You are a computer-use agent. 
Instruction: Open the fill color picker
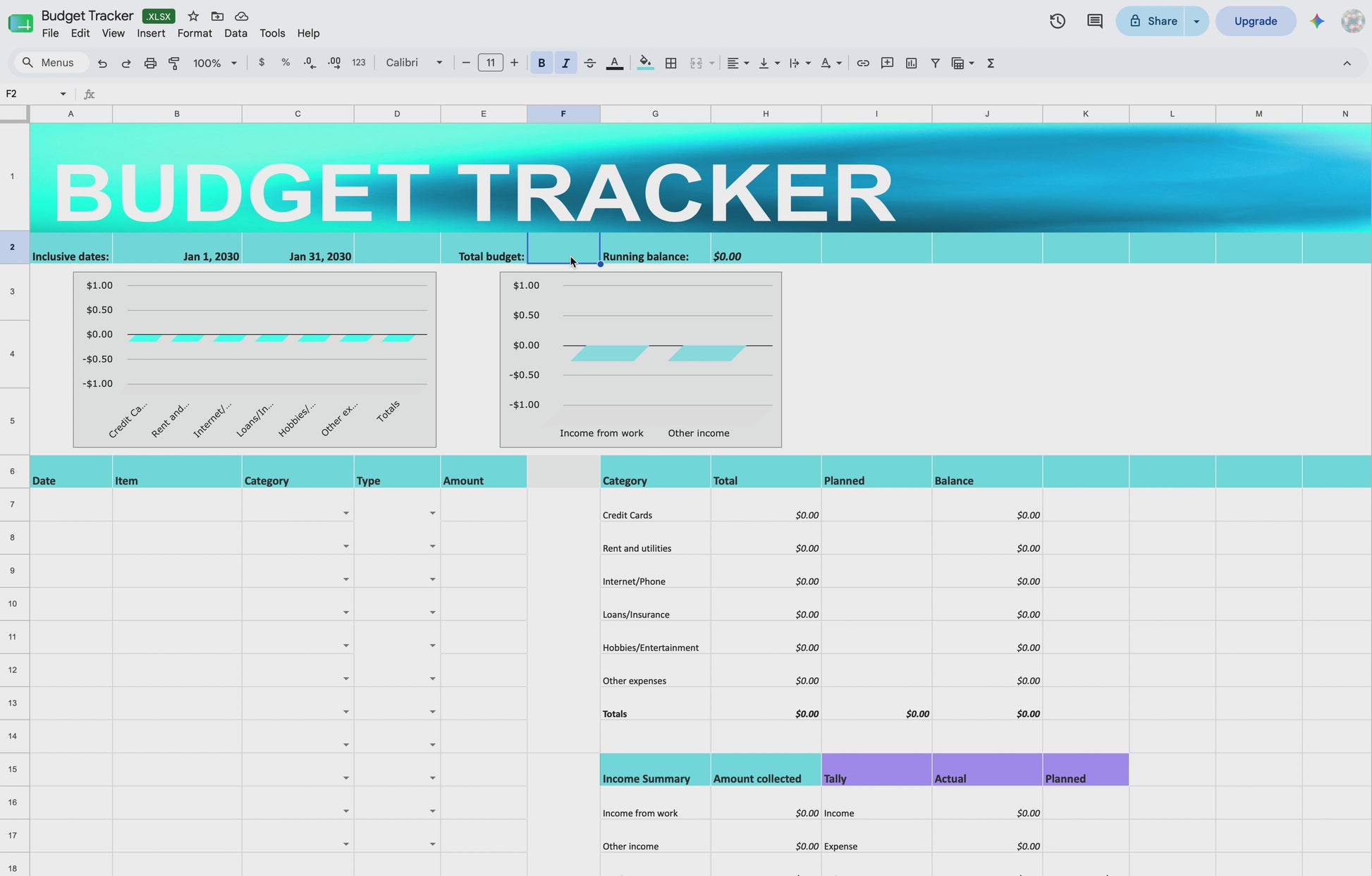tap(645, 63)
